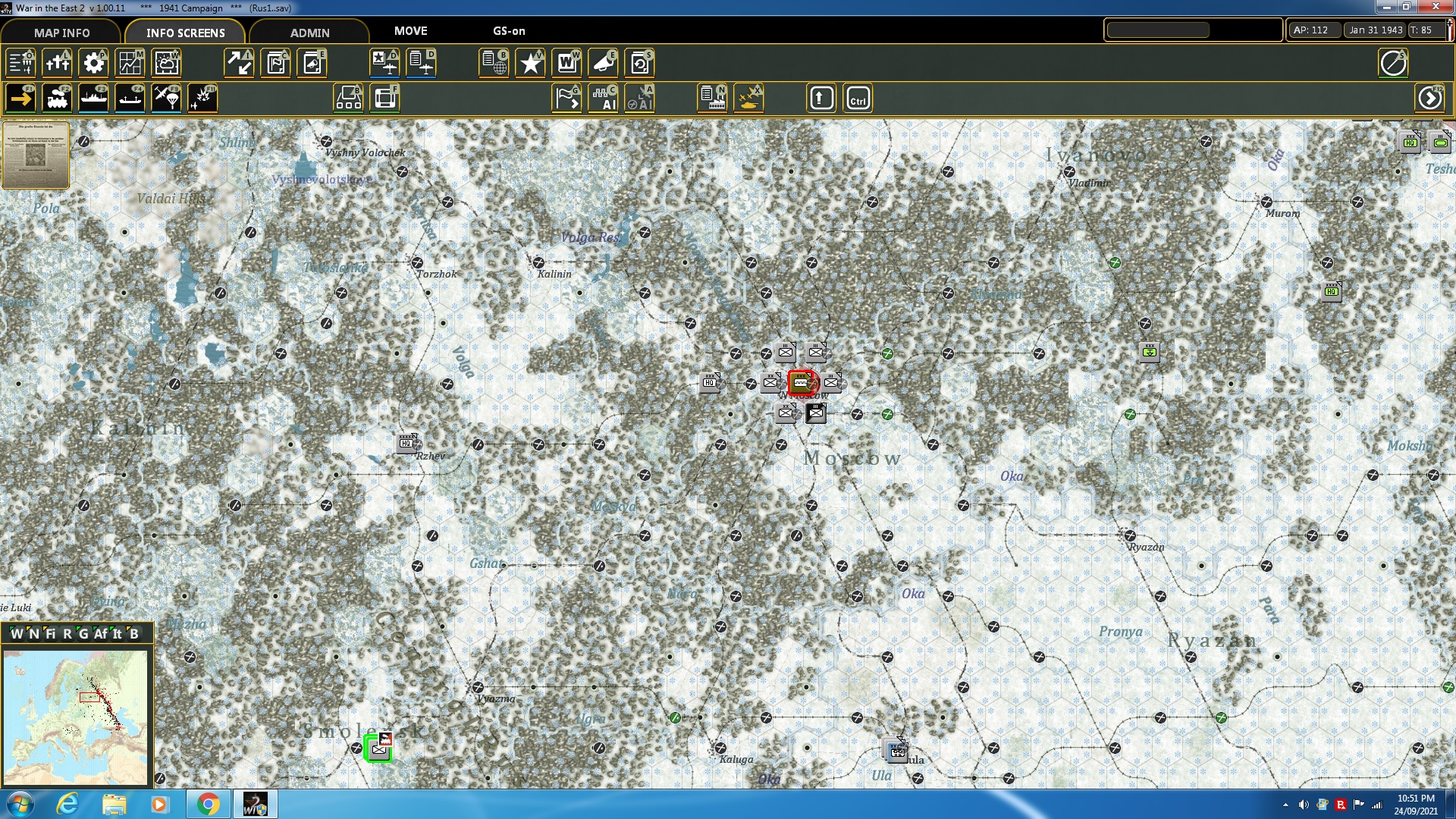Click the fortified zone frame icon (F)
The image size is (1456, 819).
(x=385, y=99)
